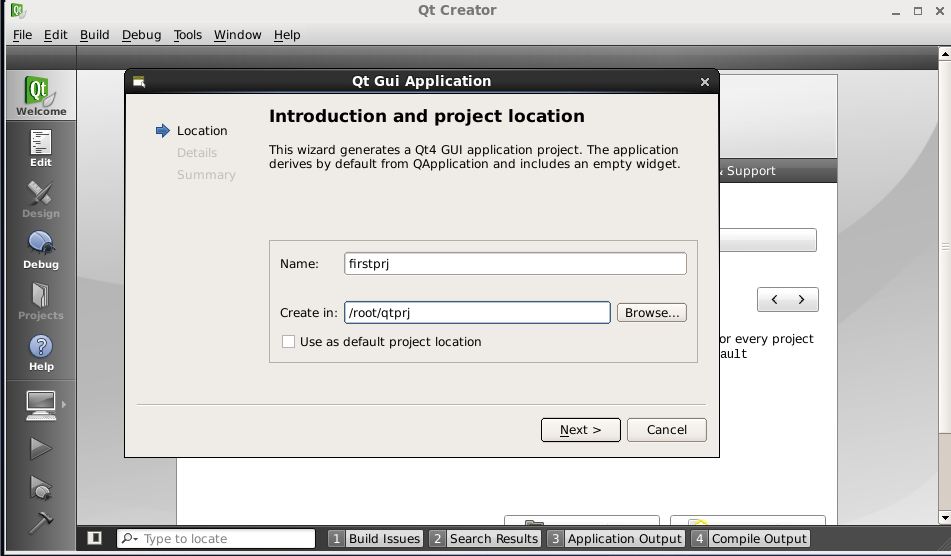Viewport: 951px width, 556px height.
Task: Click the Next button
Action: click(580, 430)
